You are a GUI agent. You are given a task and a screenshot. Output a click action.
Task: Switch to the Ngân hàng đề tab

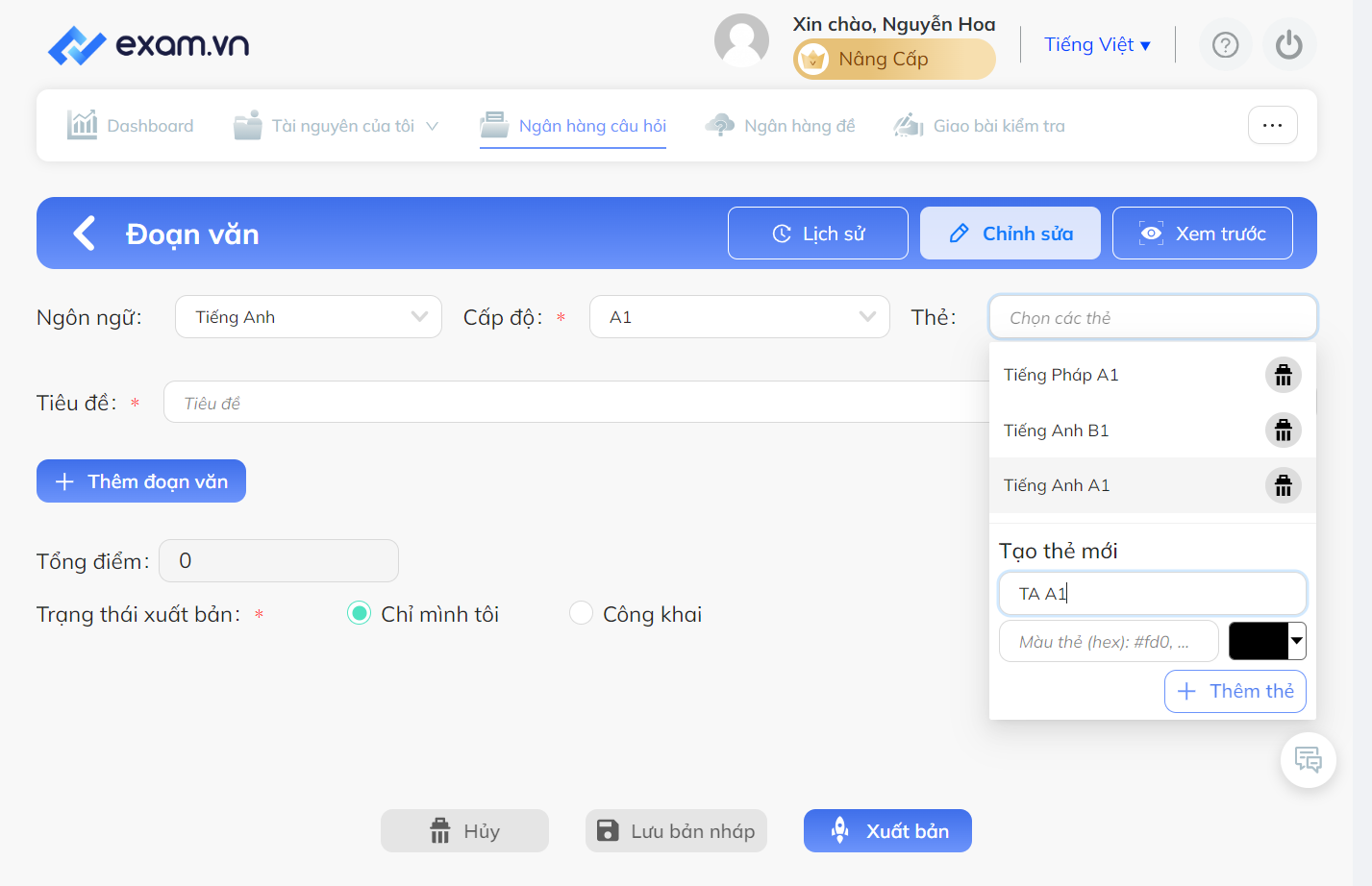tap(780, 126)
